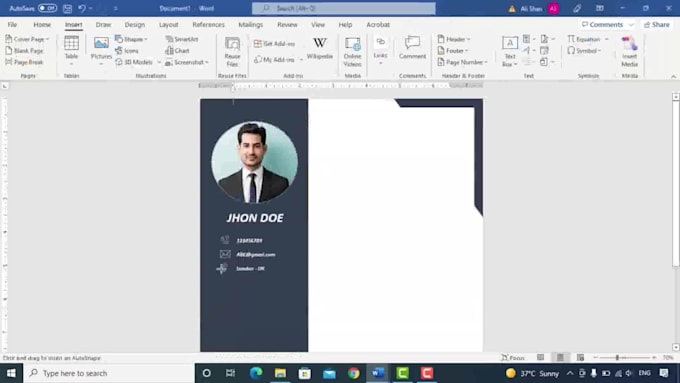Open the Windows Start menu
The image size is (680, 383).
(11, 373)
